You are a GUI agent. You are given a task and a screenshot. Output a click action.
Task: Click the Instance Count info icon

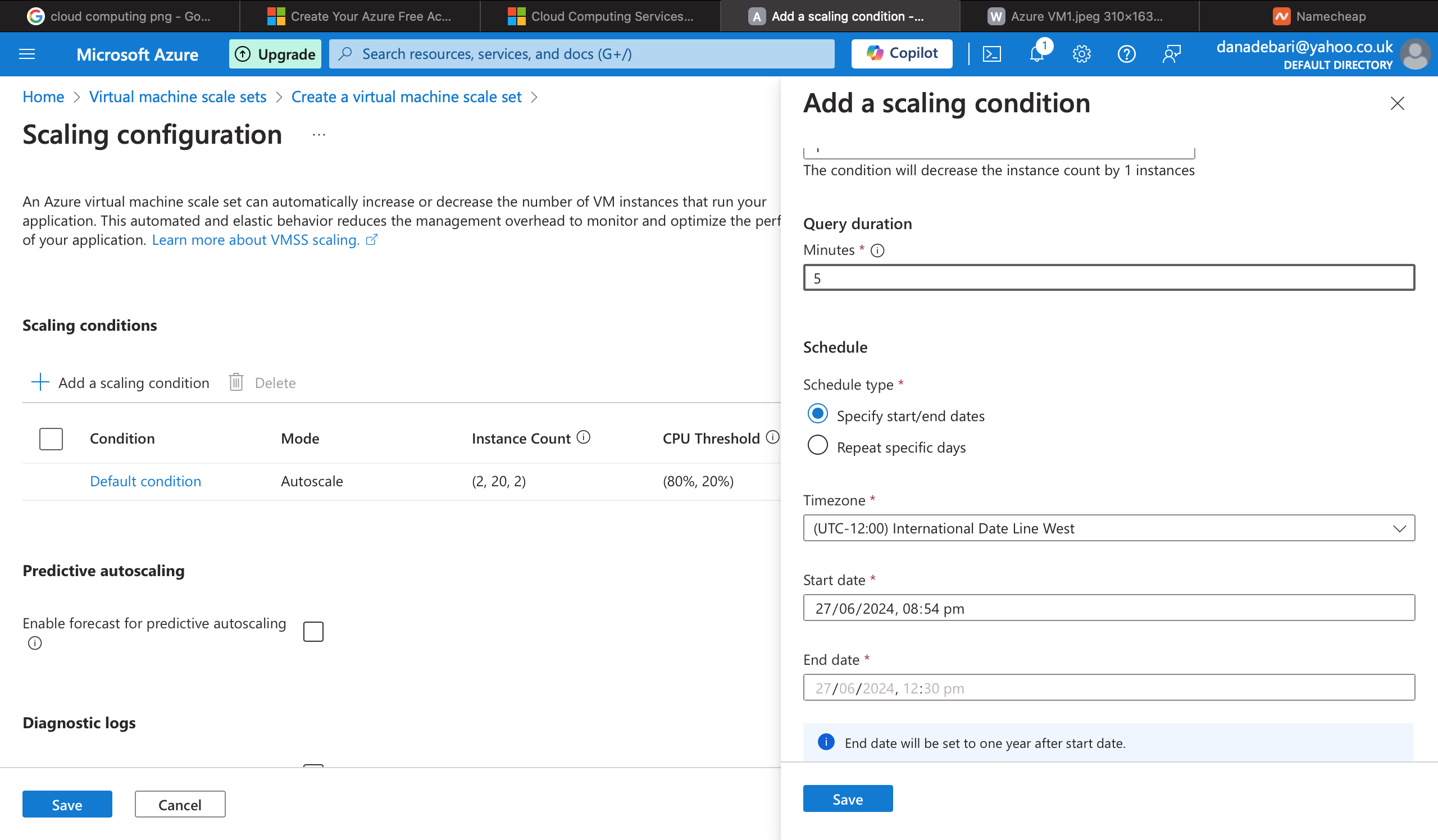point(583,437)
